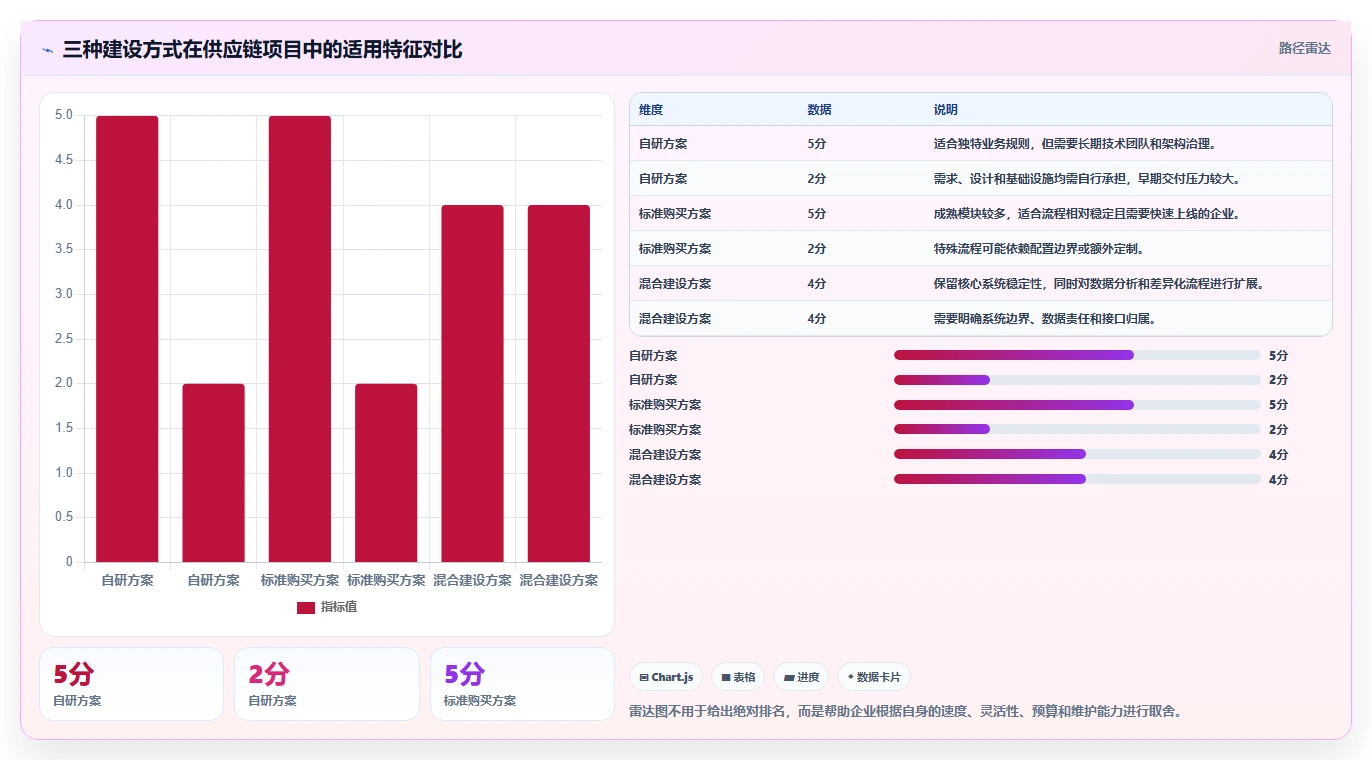Click the 自研方案 2分 progress bar
The image size is (1372, 760).
point(1077,380)
